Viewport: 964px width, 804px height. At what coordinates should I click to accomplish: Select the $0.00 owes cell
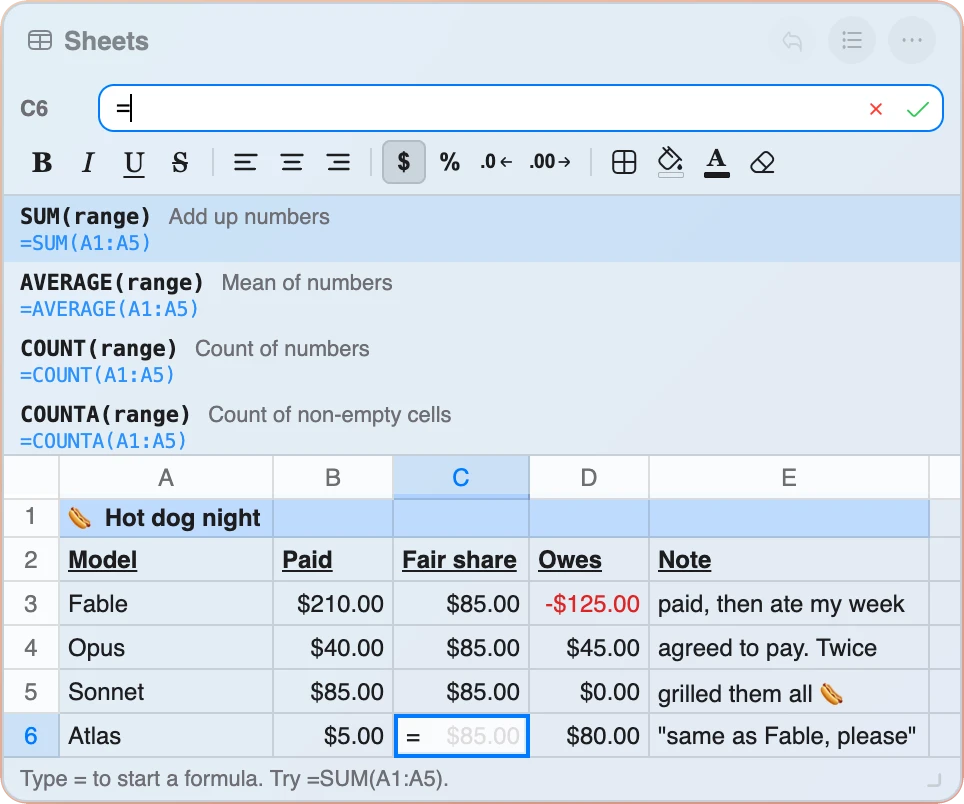[589, 692]
